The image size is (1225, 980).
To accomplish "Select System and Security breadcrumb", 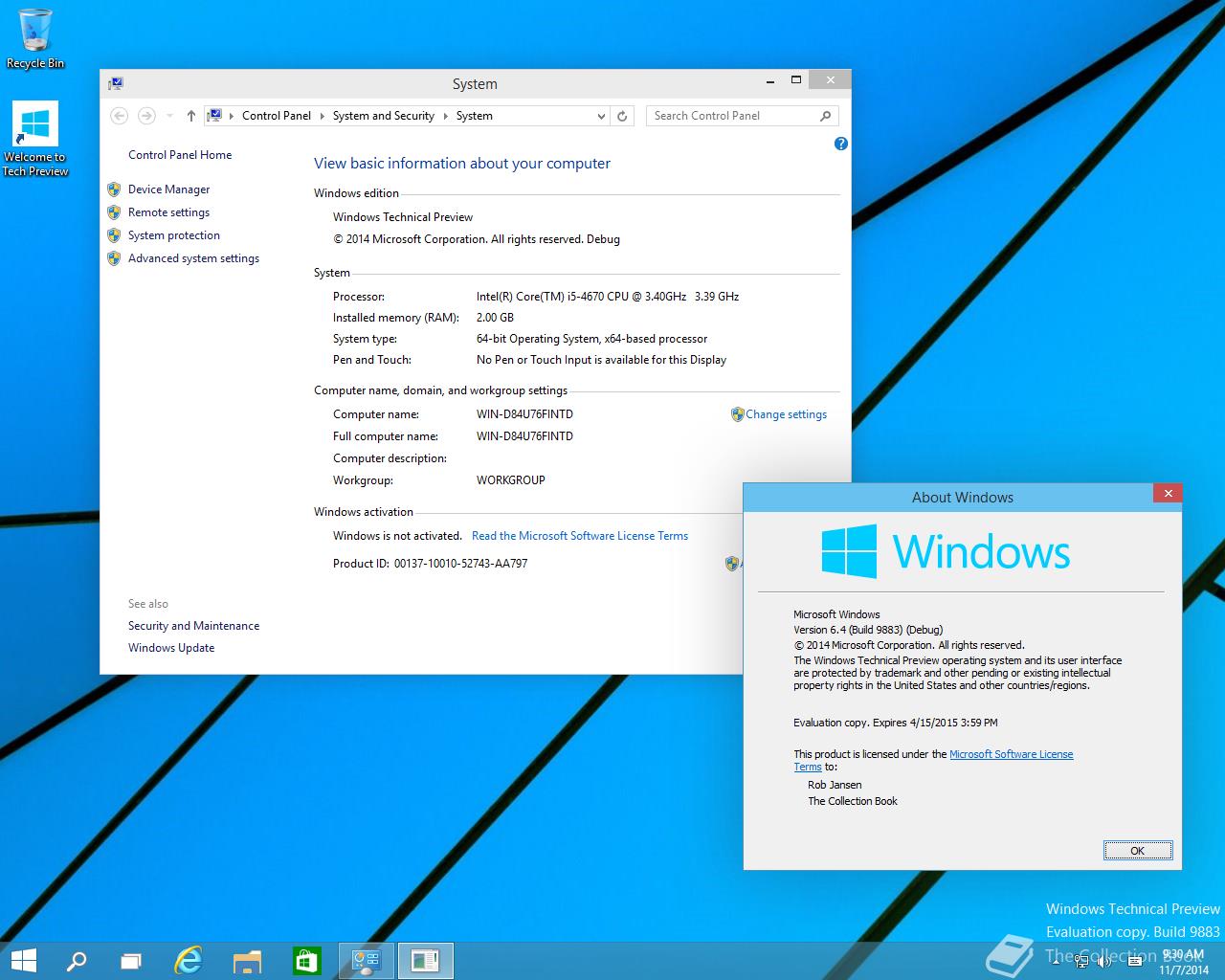I will (x=383, y=116).
